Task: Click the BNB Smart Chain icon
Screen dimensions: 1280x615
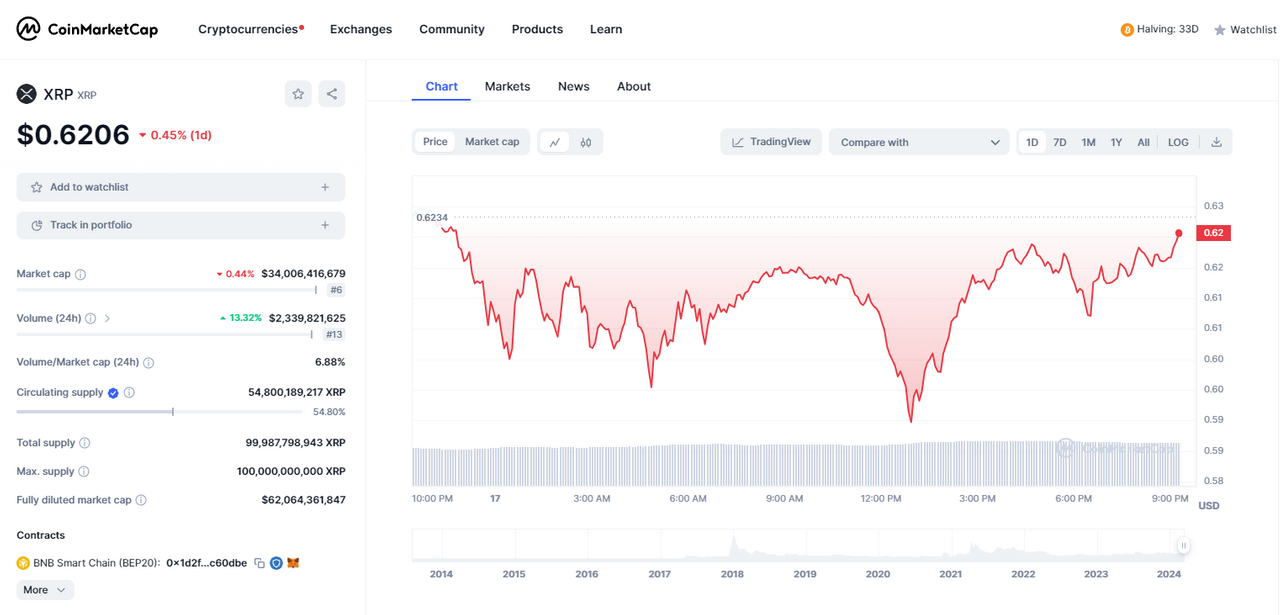Action: click(23, 563)
